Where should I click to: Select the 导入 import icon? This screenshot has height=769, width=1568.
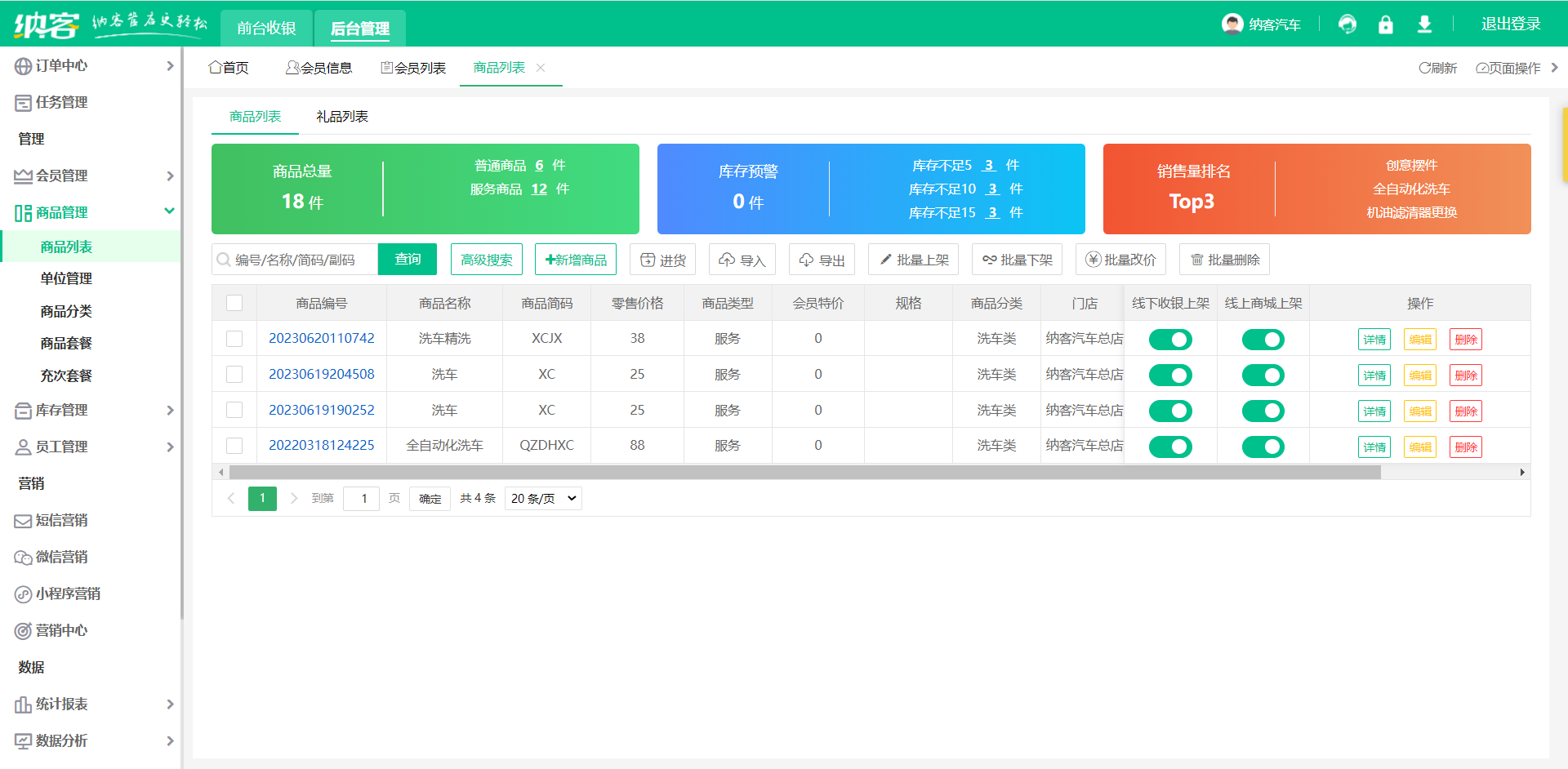pyautogui.click(x=742, y=259)
